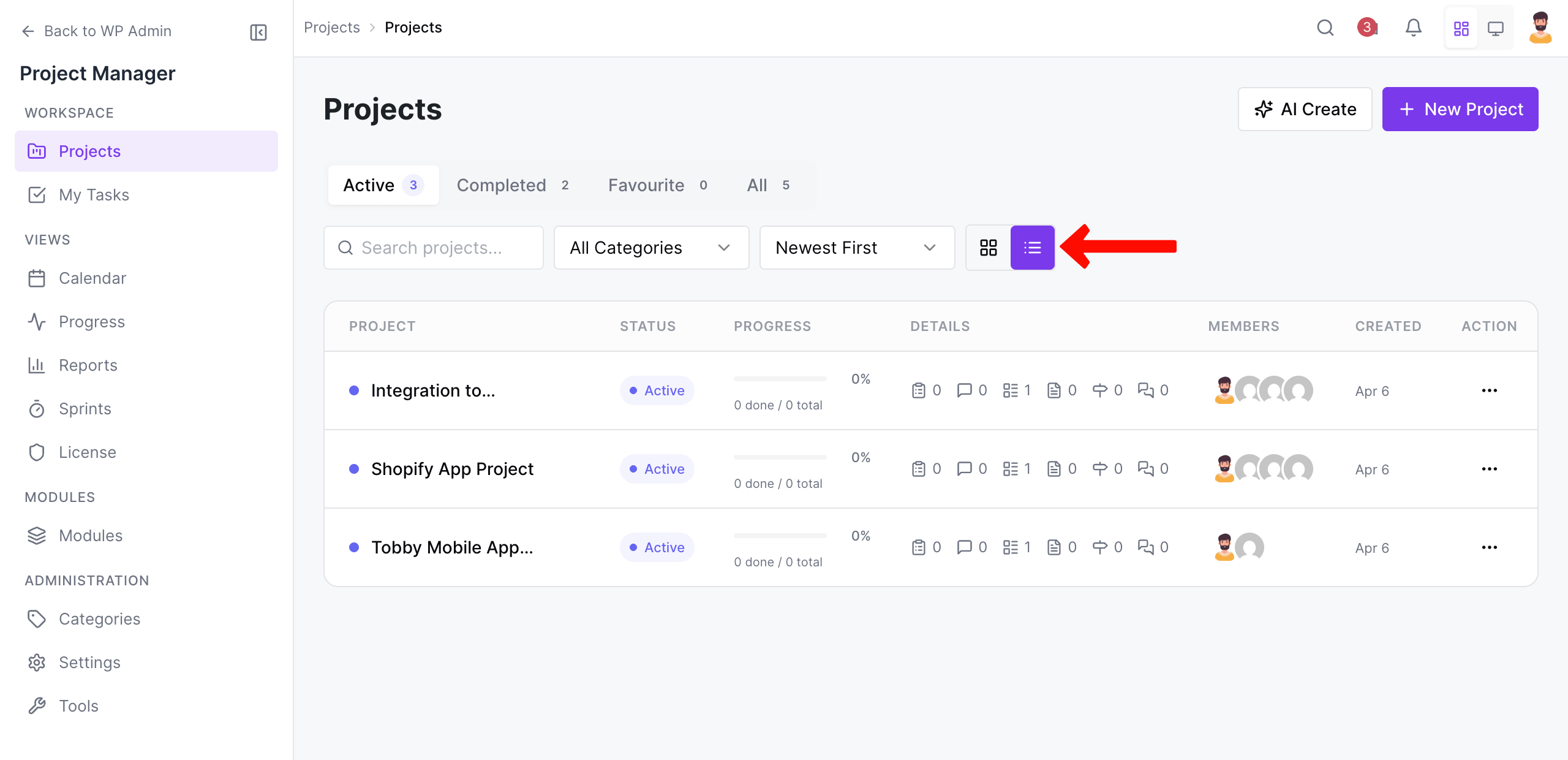Click the red notification count badge
1568x760 pixels.
pos(1367,28)
